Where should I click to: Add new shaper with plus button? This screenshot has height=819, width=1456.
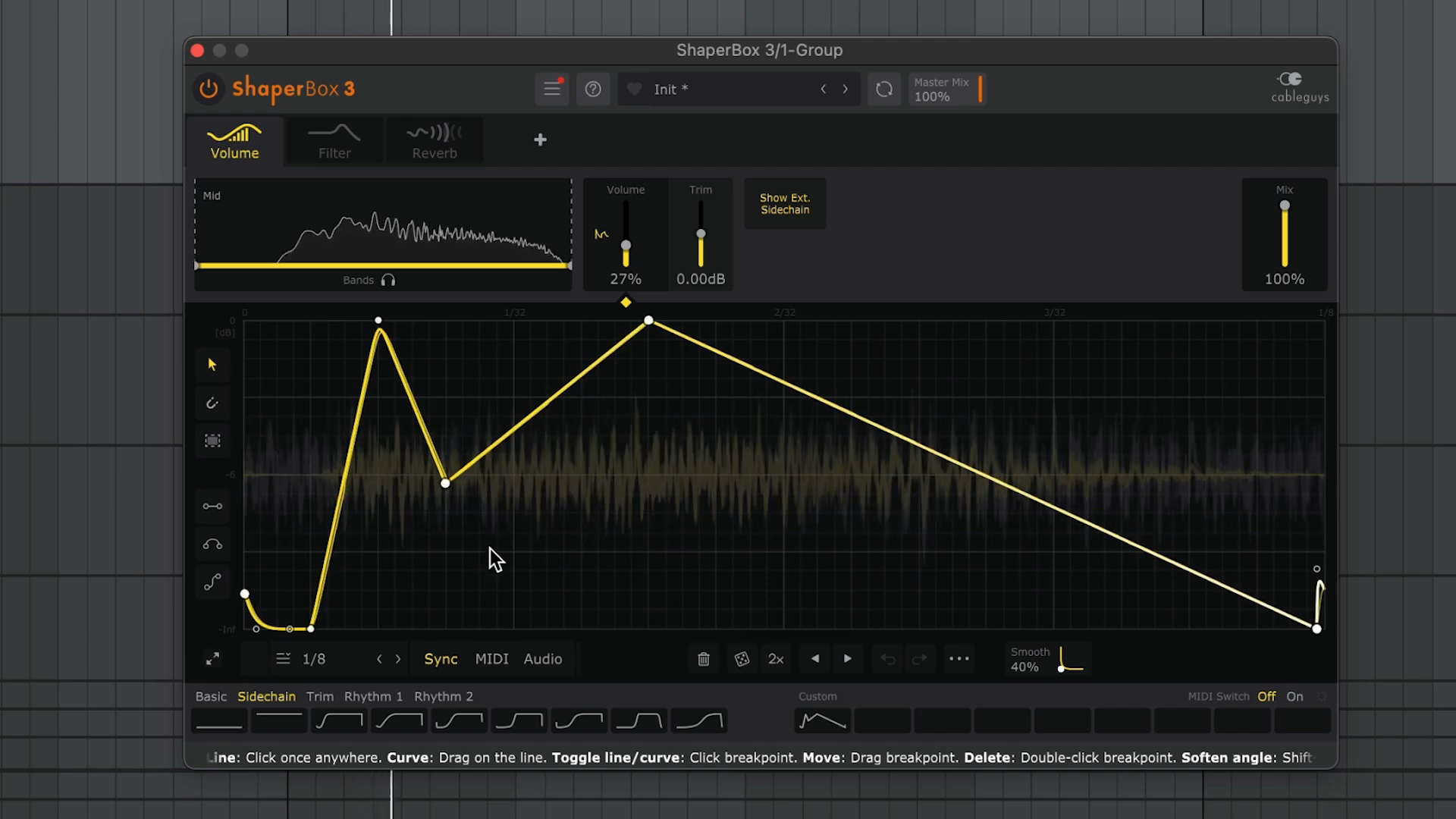pyautogui.click(x=540, y=140)
